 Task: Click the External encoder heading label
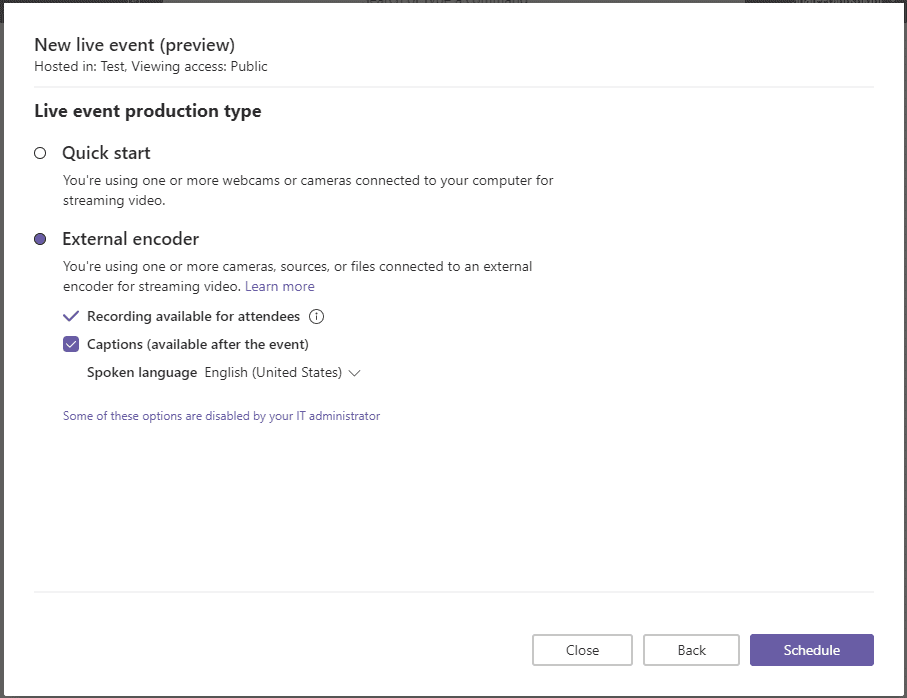tap(131, 239)
